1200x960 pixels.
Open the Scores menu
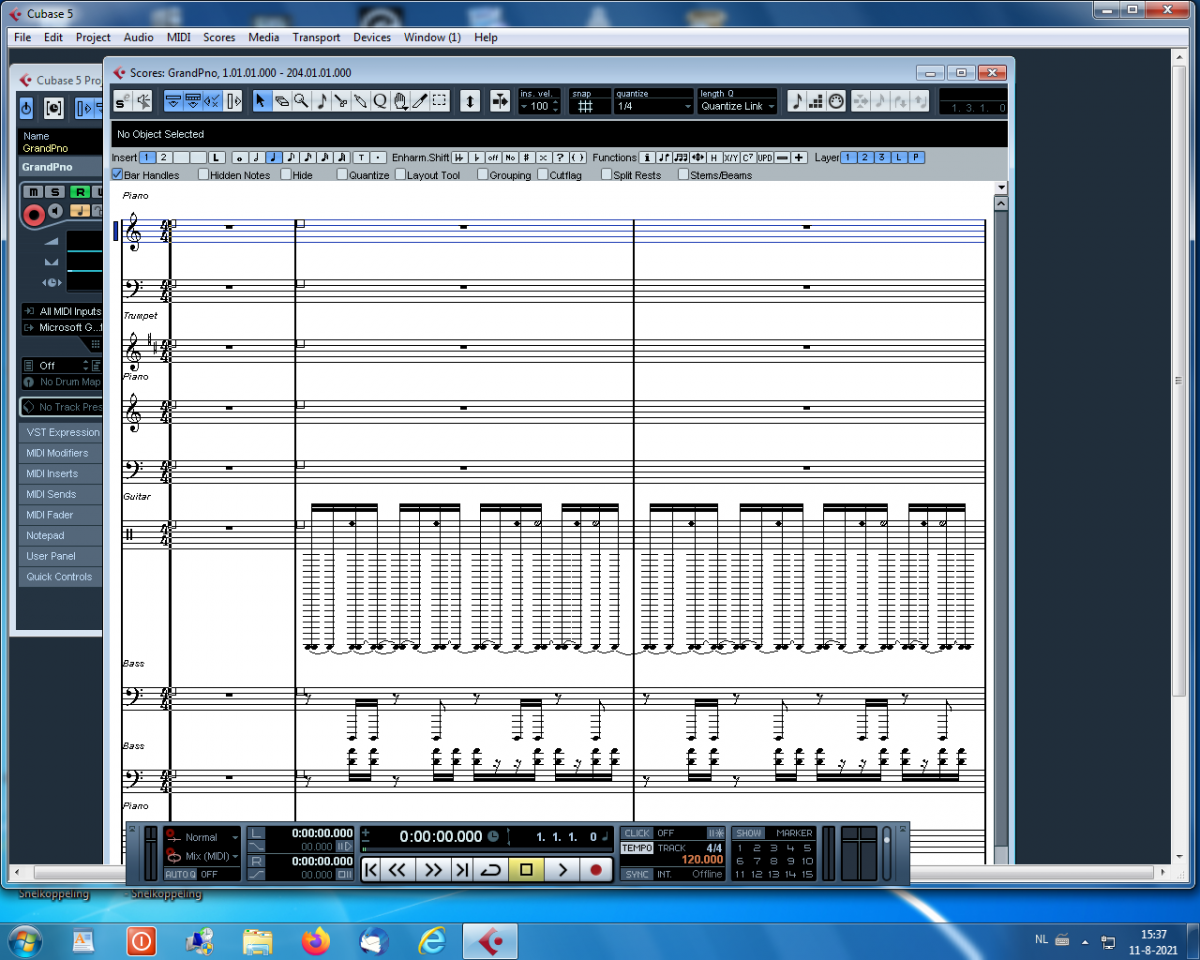click(x=219, y=37)
